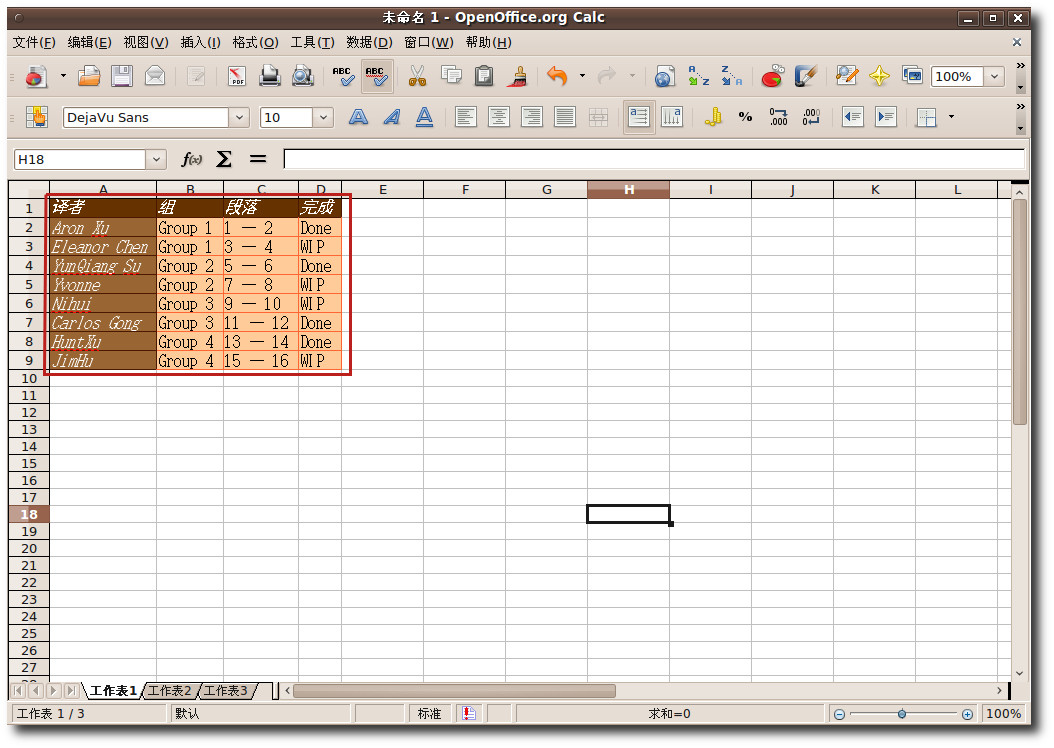
Task: Click the Copy icon
Action: tap(450, 76)
